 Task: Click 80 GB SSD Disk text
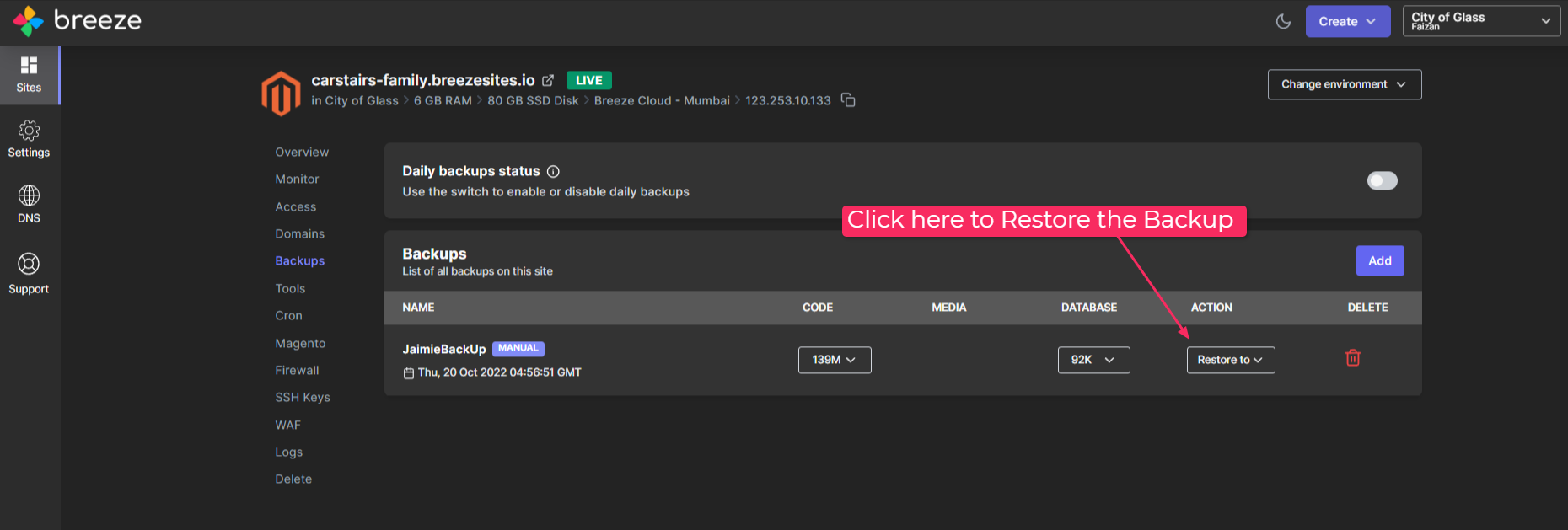click(x=533, y=101)
